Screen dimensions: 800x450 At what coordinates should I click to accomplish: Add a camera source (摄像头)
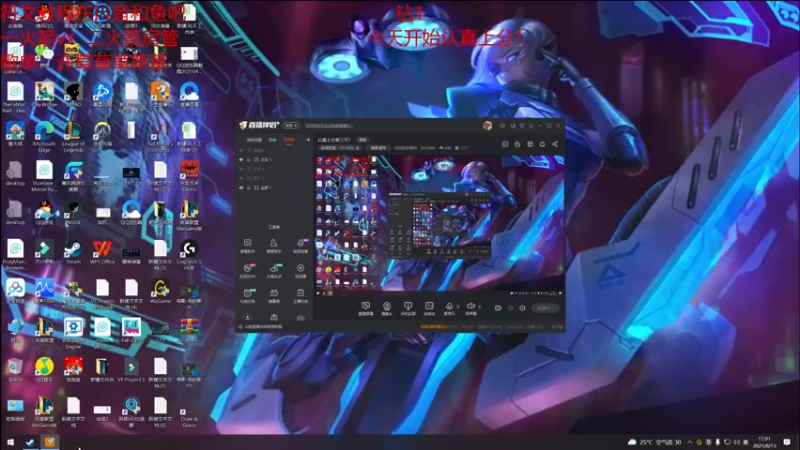[x=387, y=308]
